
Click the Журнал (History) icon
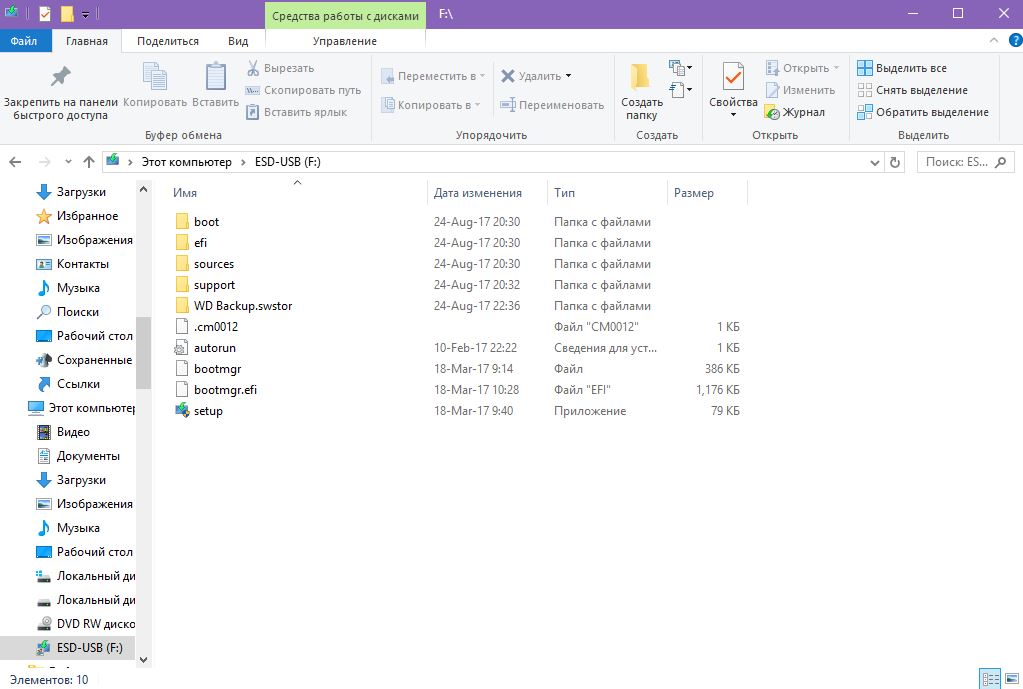point(772,112)
